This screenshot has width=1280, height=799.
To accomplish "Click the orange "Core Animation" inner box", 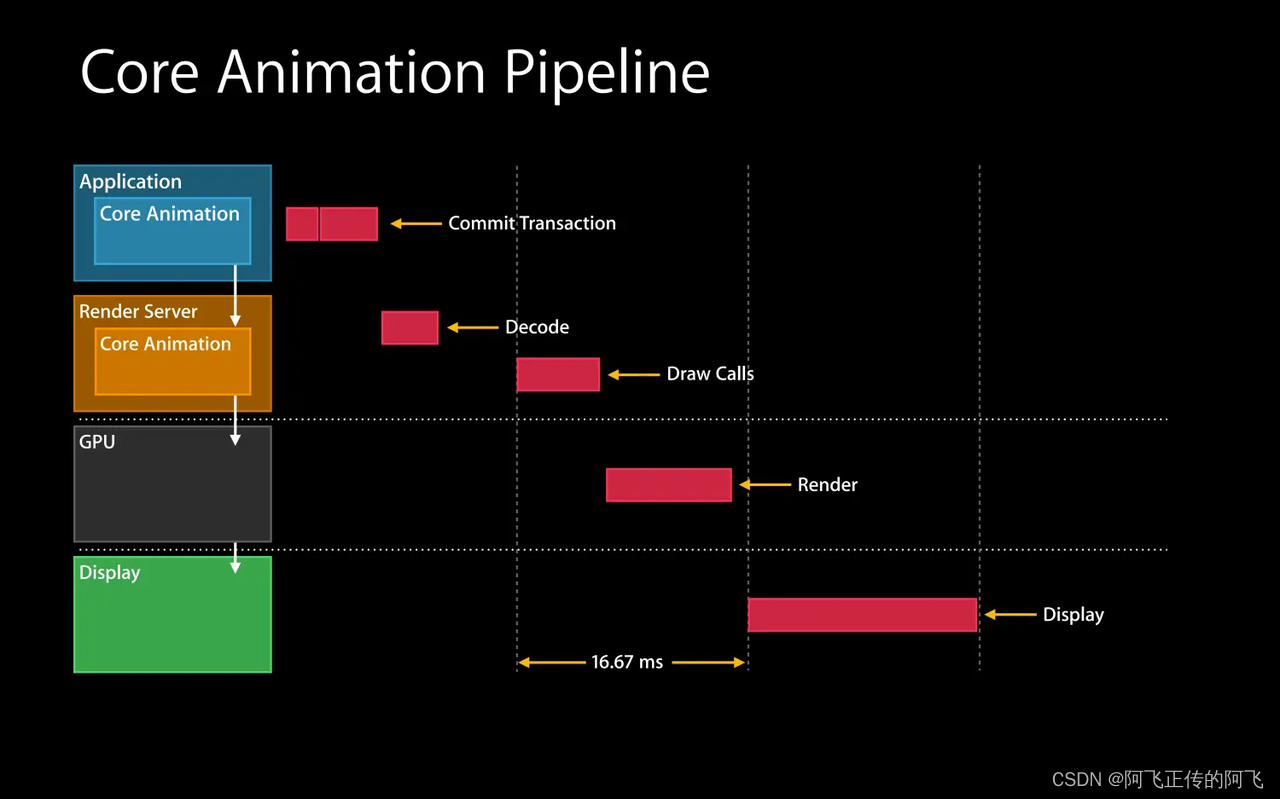I will click(x=172, y=361).
